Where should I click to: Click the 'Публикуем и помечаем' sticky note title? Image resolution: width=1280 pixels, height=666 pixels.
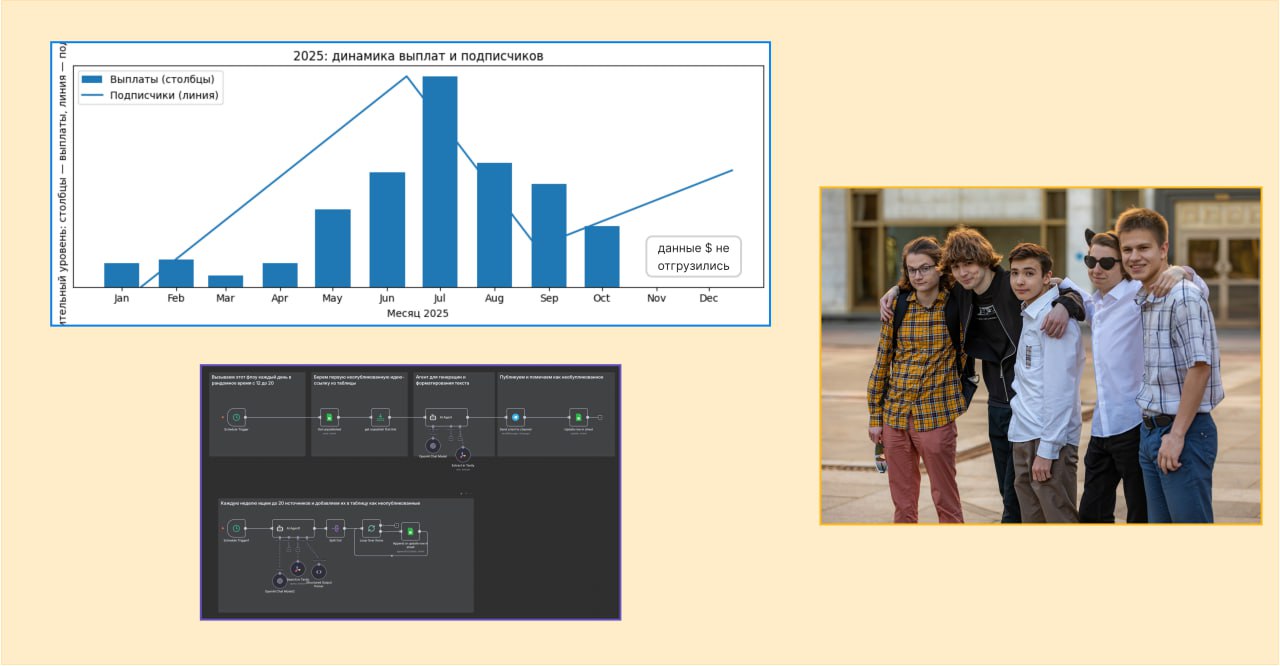(550, 378)
